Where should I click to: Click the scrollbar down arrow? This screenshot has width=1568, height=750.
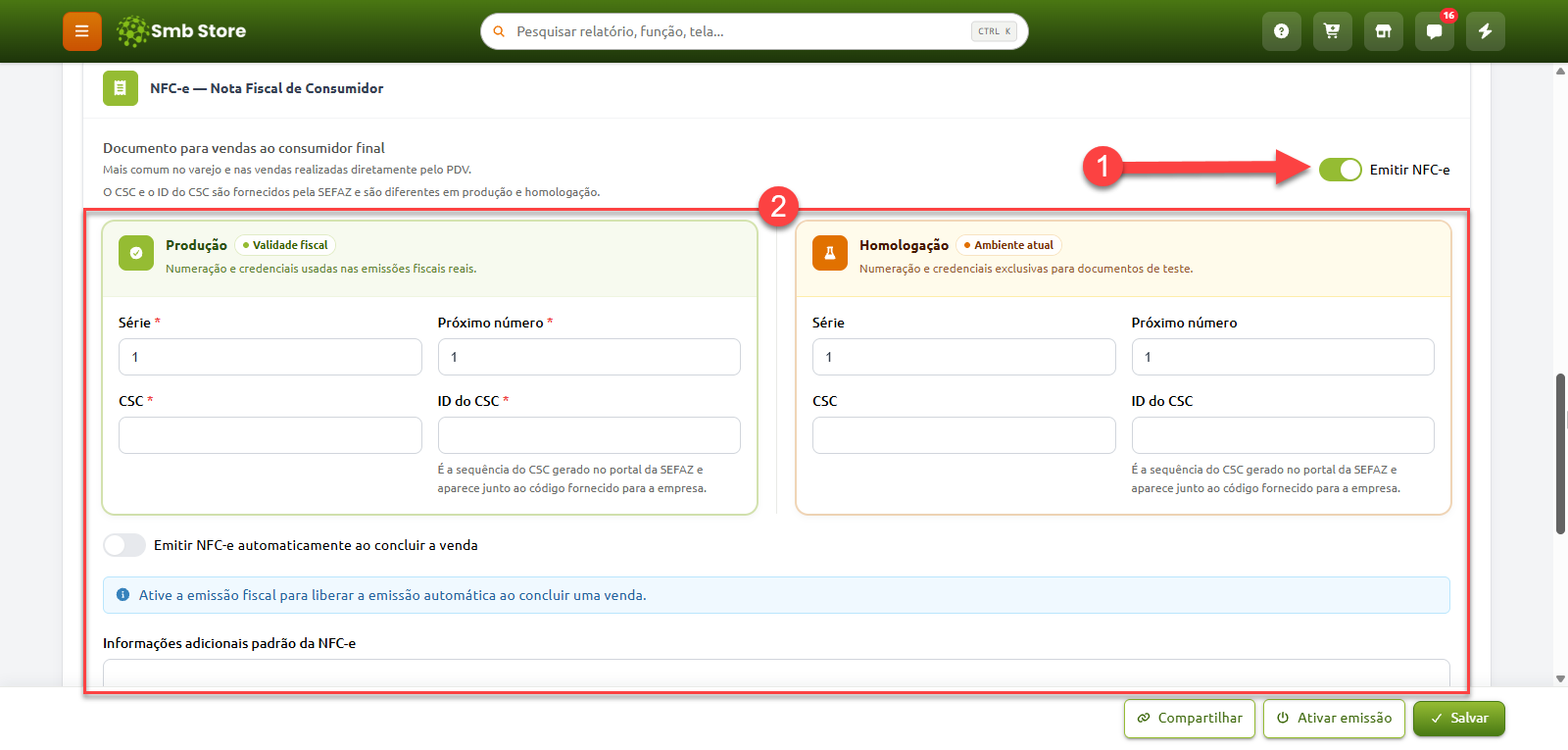1560,678
